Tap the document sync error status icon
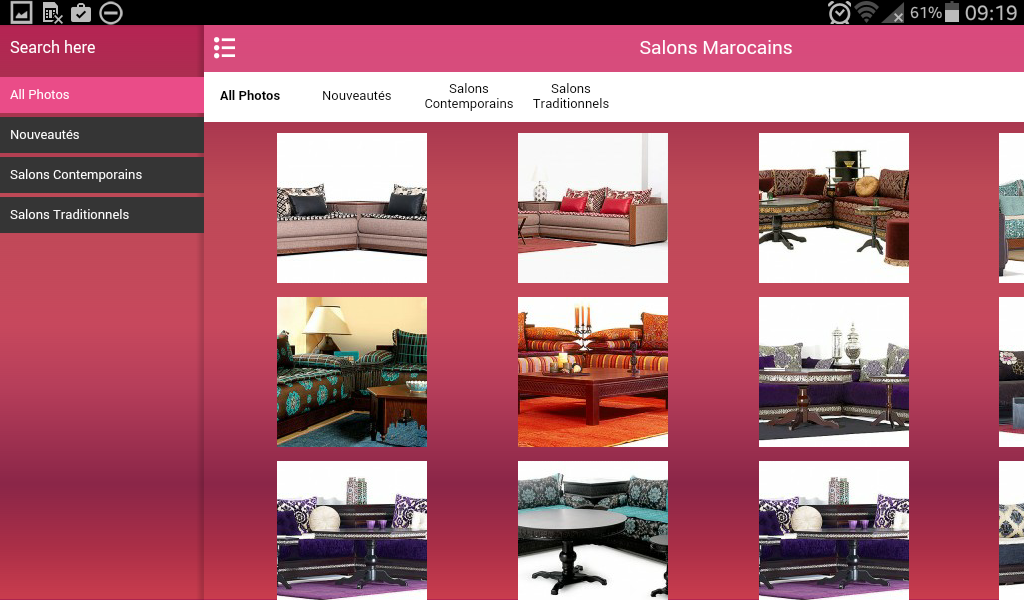The width and height of the screenshot is (1024, 600). click(x=52, y=12)
